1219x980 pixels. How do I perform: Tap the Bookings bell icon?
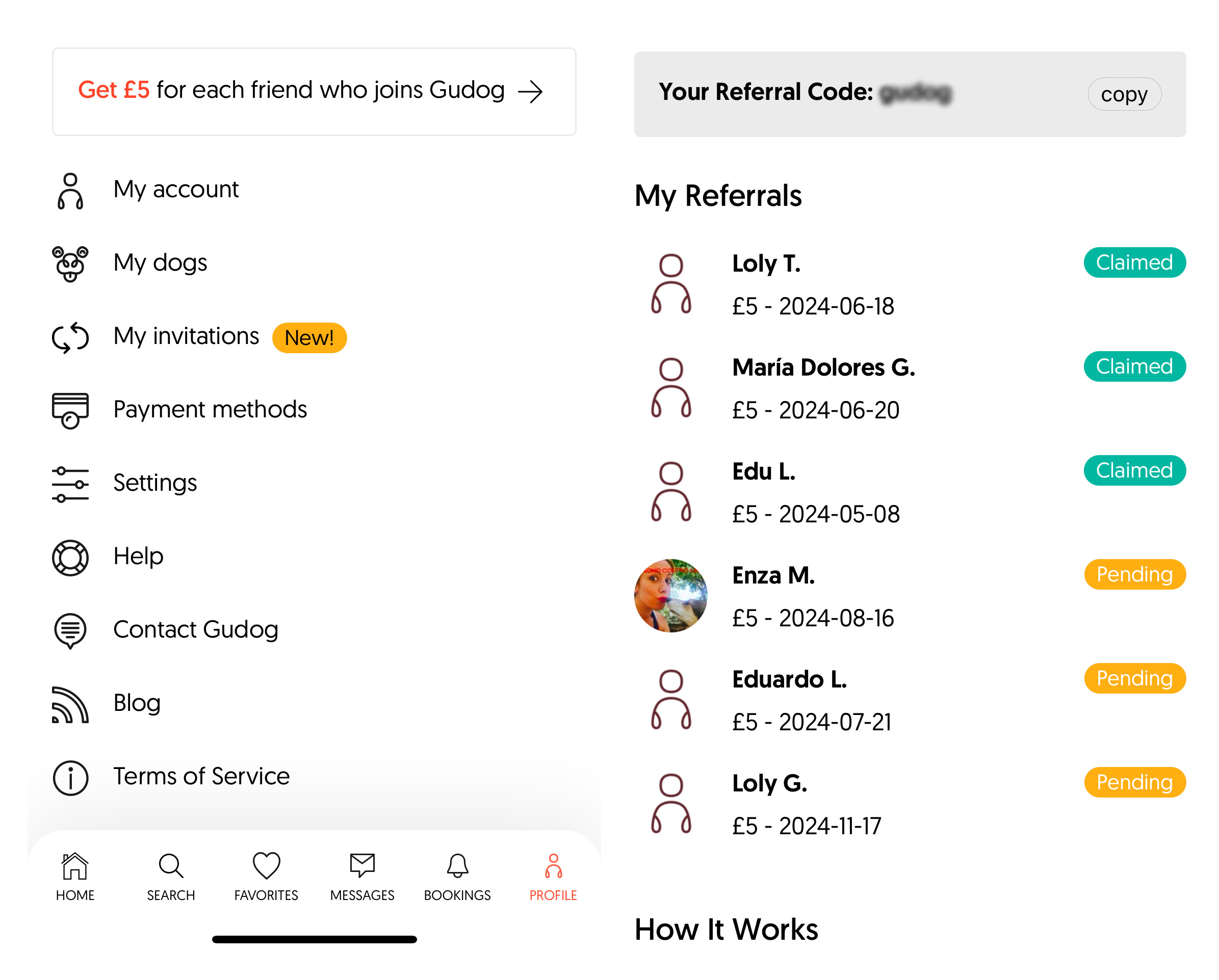click(x=457, y=864)
